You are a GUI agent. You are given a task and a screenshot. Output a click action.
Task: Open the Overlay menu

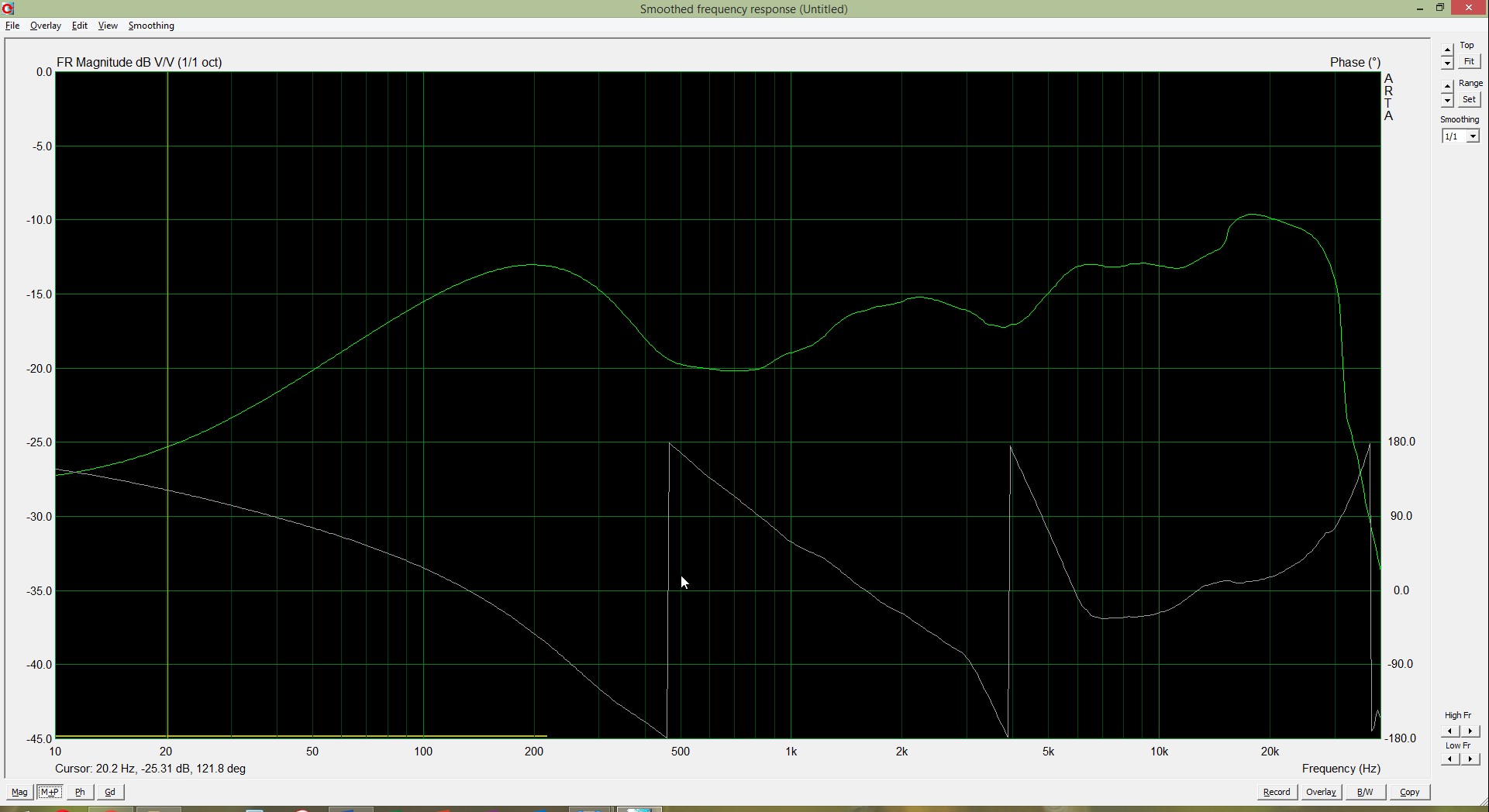point(45,26)
